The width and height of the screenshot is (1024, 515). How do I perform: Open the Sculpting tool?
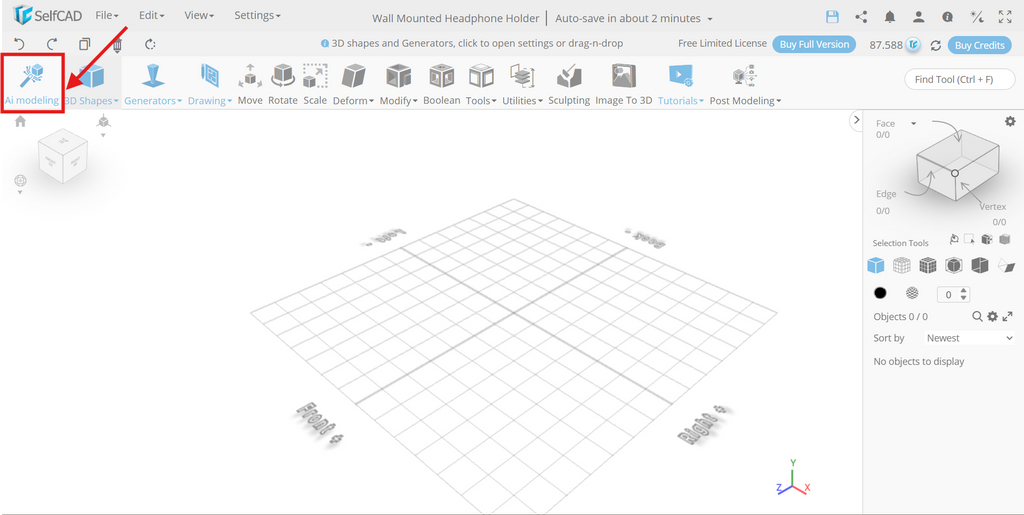(x=569, y=85)
